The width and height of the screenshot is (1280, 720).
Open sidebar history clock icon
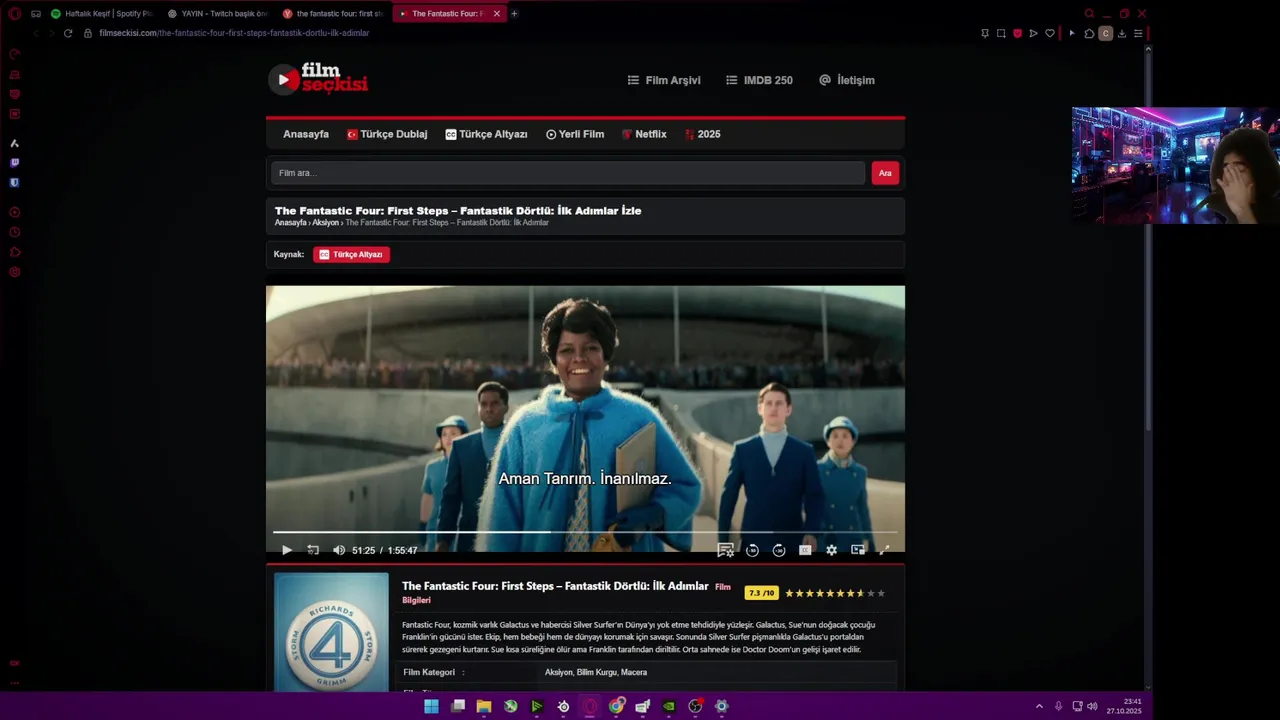coord(14,232)
